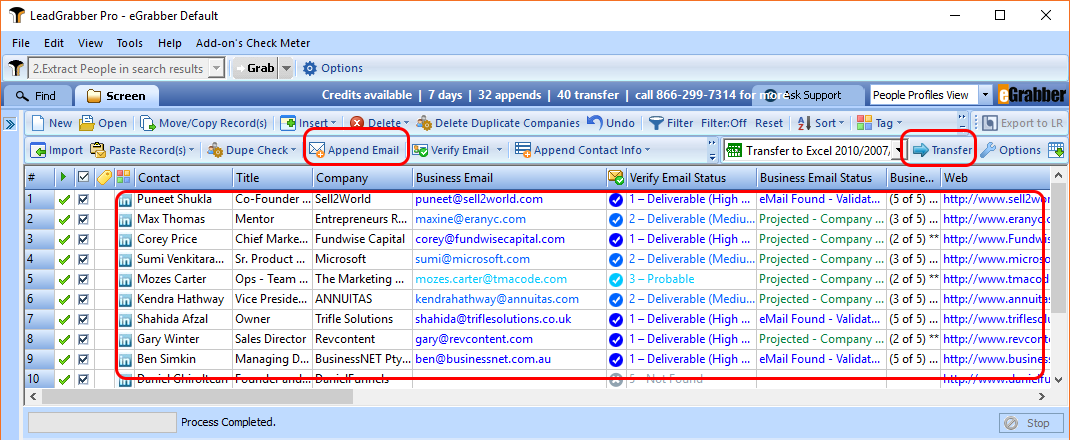This screenshot has width=1070, height=440.
Task: Click the Reset filter button
Action: [x=769, y=123]
